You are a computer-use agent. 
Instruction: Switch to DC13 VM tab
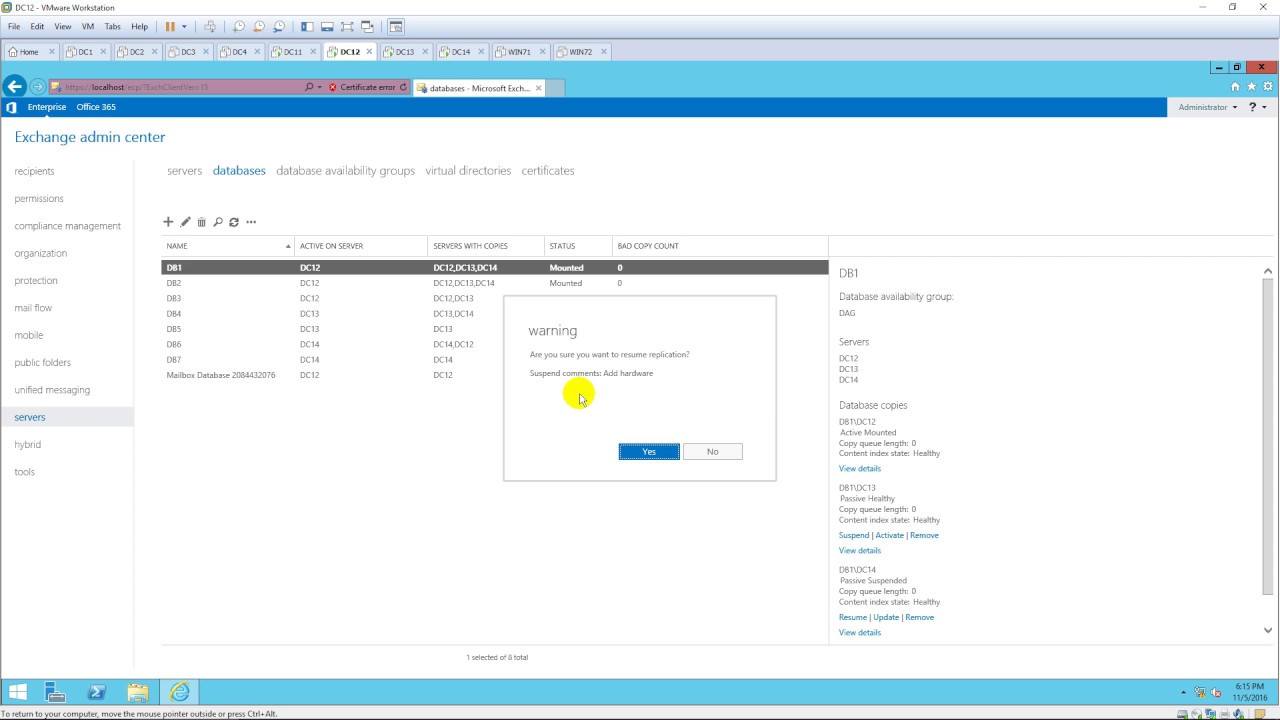[x=405, y=52]
